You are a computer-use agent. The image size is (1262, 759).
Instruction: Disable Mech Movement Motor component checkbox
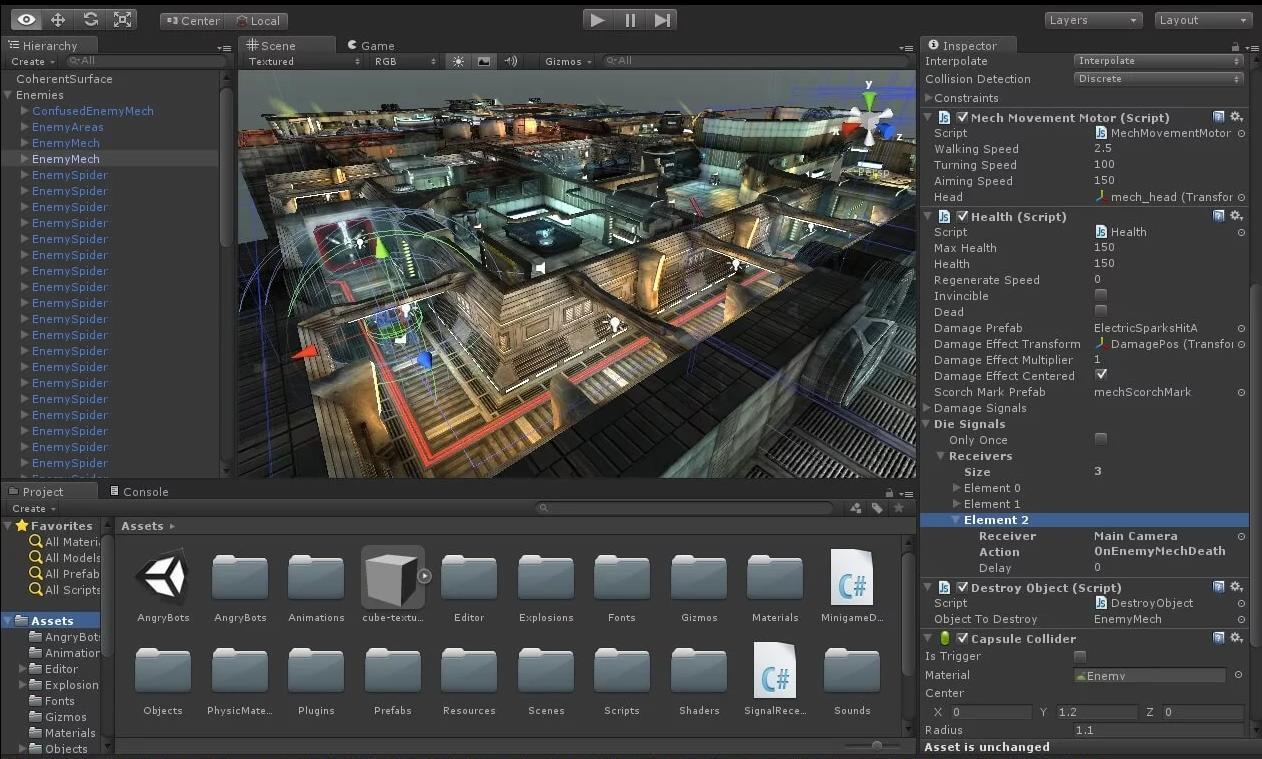click(963, 117)
